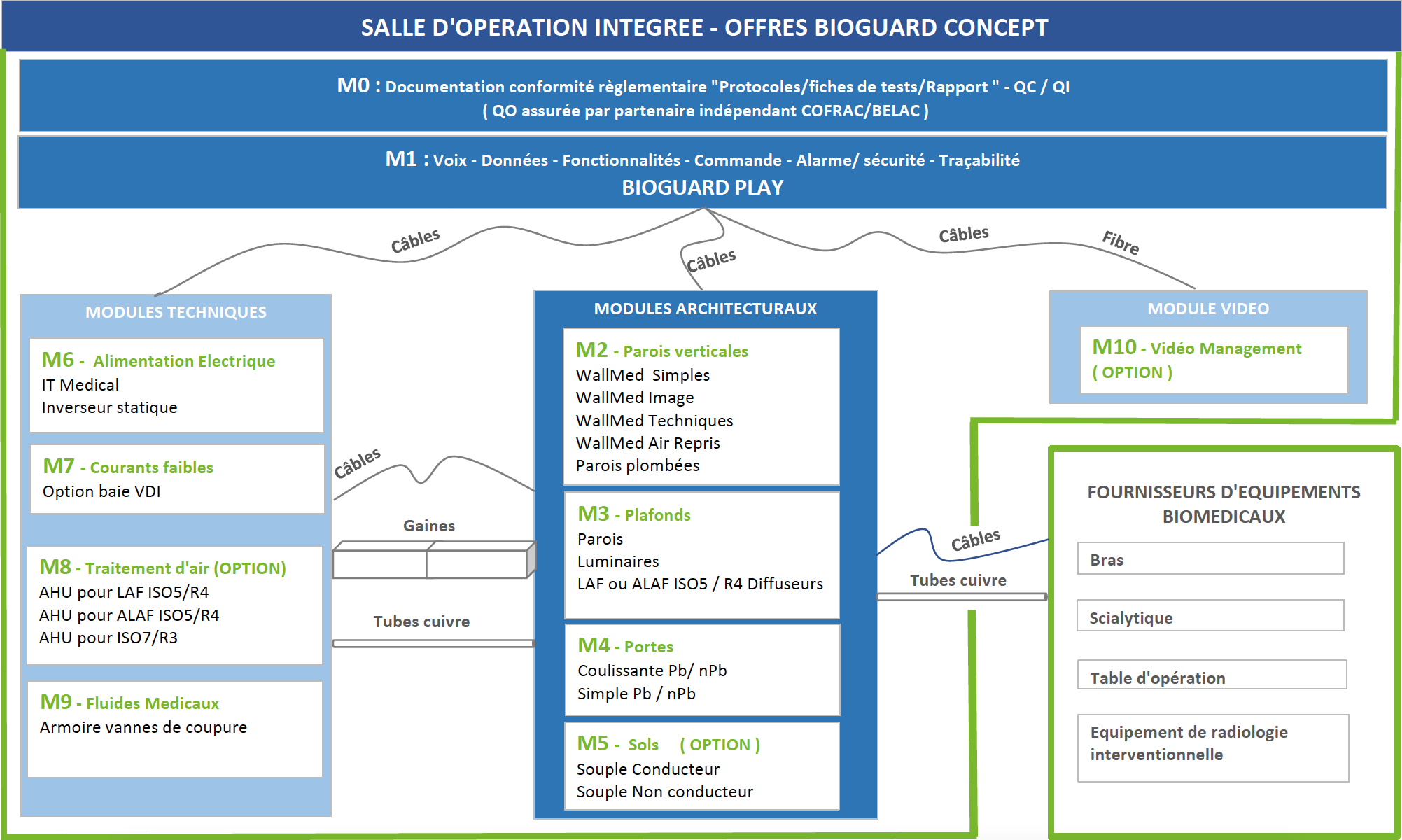Viewport: 1402px width, 840px height.
Task: Click M6 - Alimentation Electrique heading
Action: (158, 360)
